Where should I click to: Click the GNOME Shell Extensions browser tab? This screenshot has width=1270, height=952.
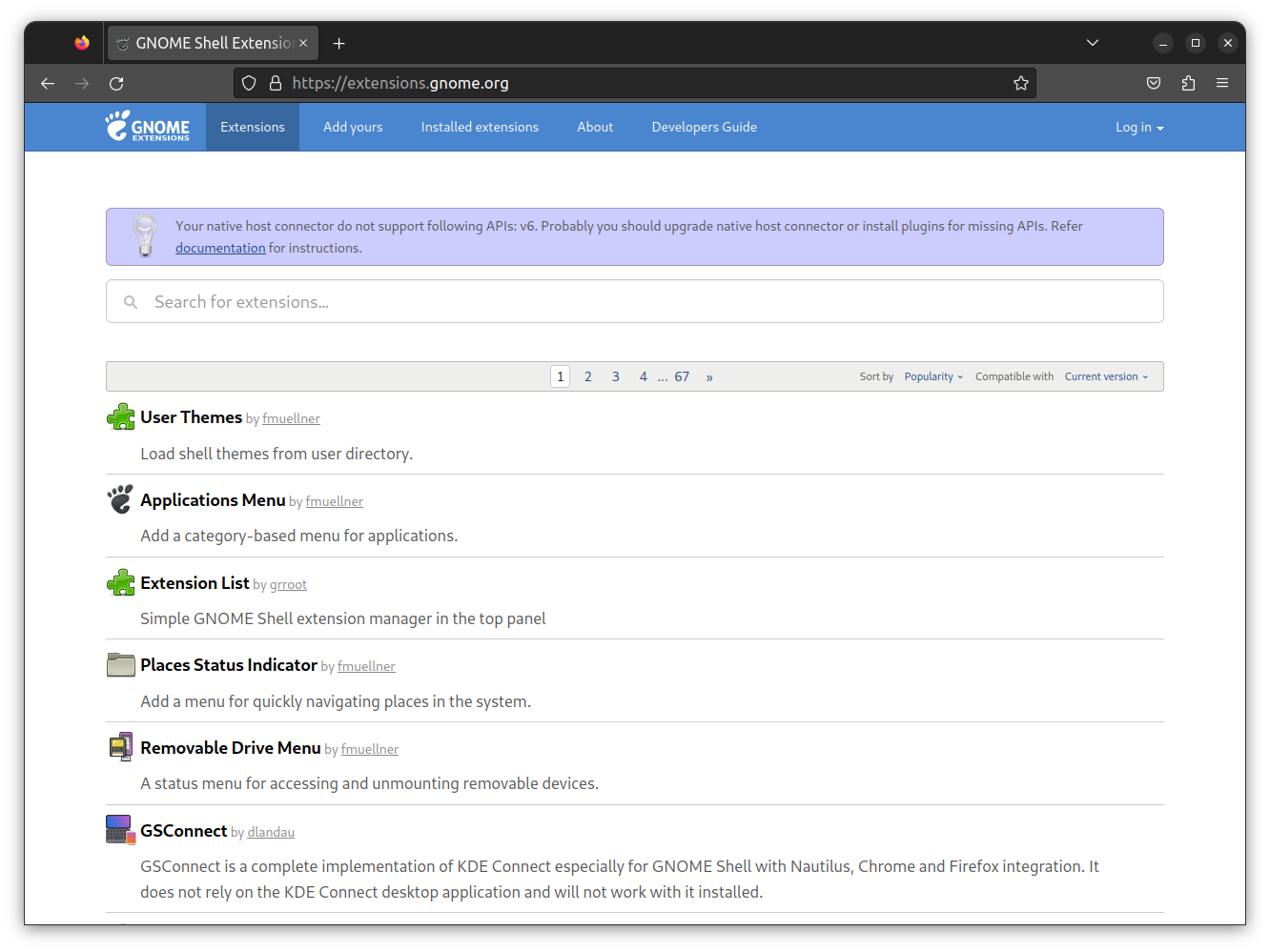point(213,43)
